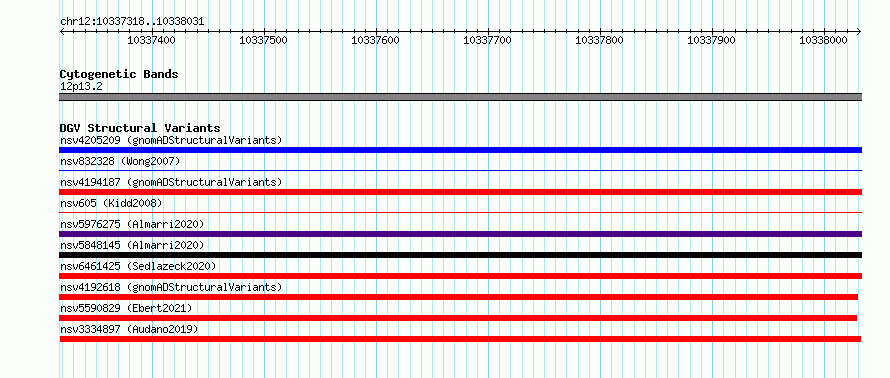
Task: Click the purple nsv5976275 variant bar
Action: coord(460,234)
